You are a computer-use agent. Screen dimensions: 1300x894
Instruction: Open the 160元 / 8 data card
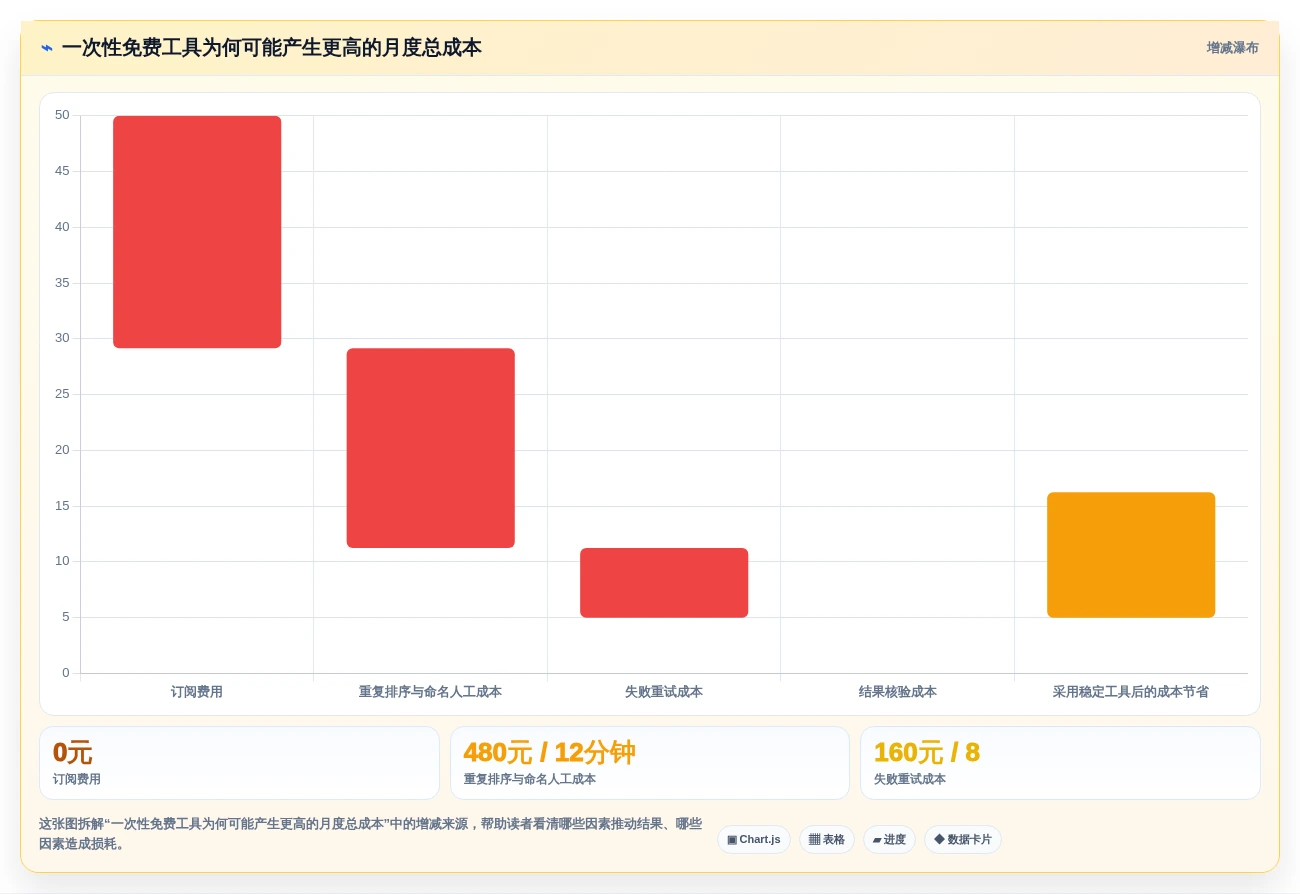click(x=1060, y=763)
